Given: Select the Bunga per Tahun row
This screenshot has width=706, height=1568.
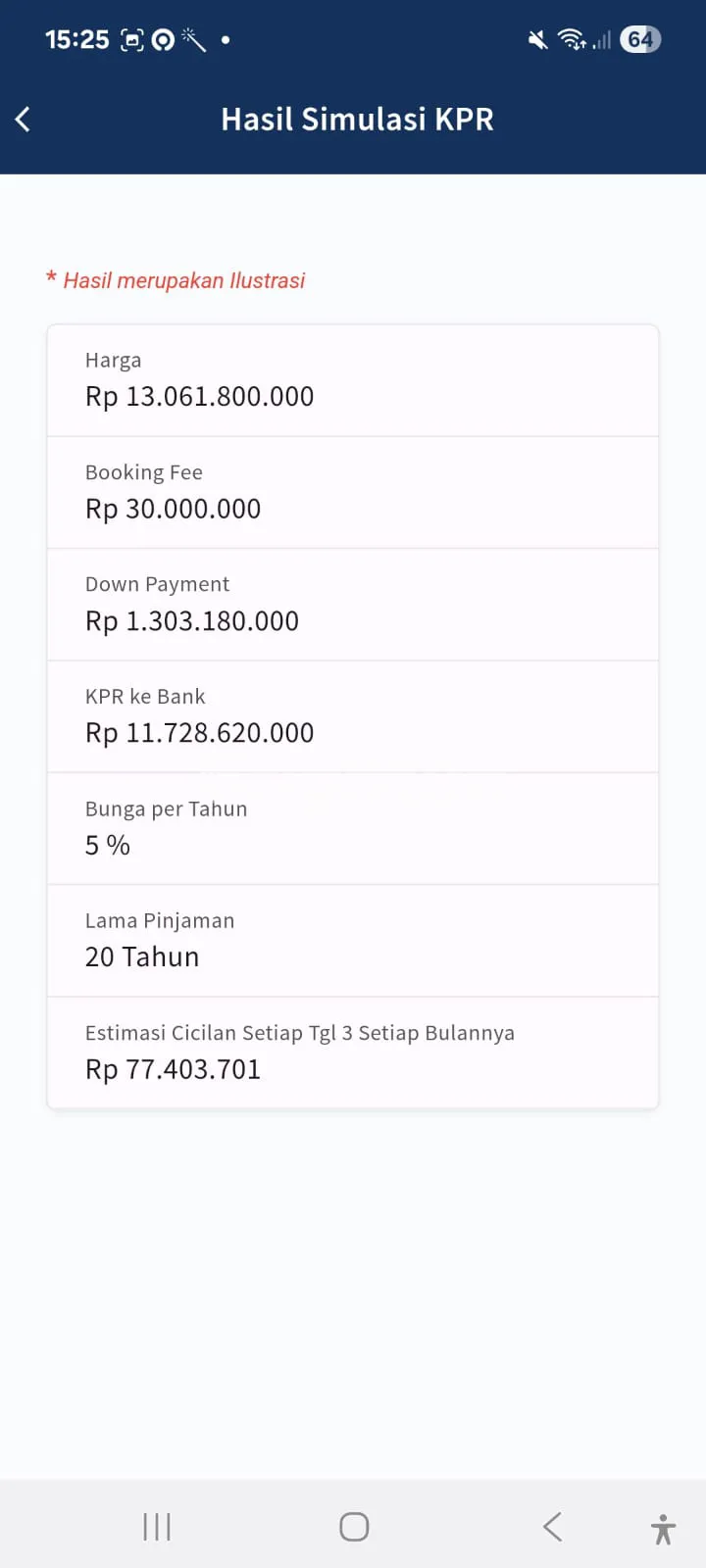Looking at the screenshot, I should pyautogui.click(x=353, y=828).
